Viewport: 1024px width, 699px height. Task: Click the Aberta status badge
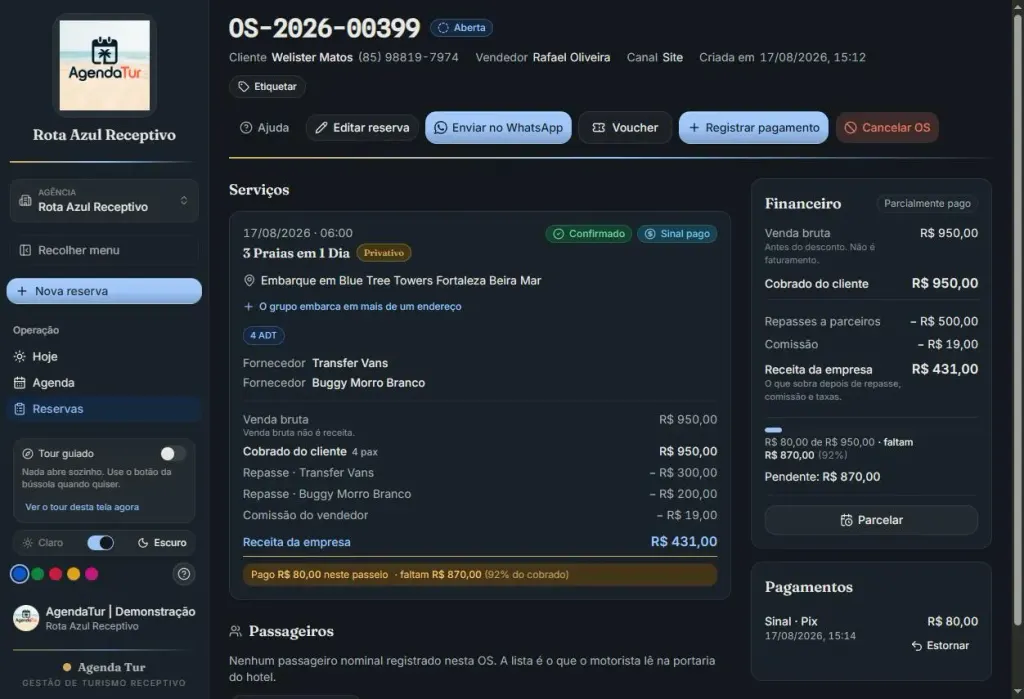(461, 27)
